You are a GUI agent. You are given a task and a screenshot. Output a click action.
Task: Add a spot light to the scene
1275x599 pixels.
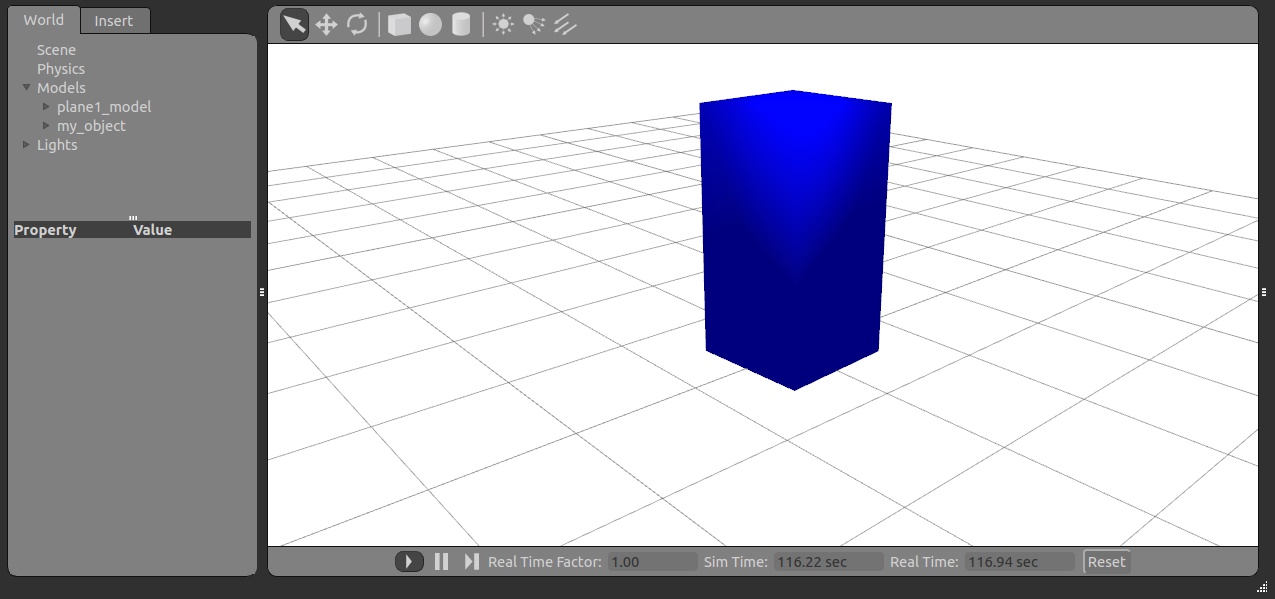tap(534, 25)
